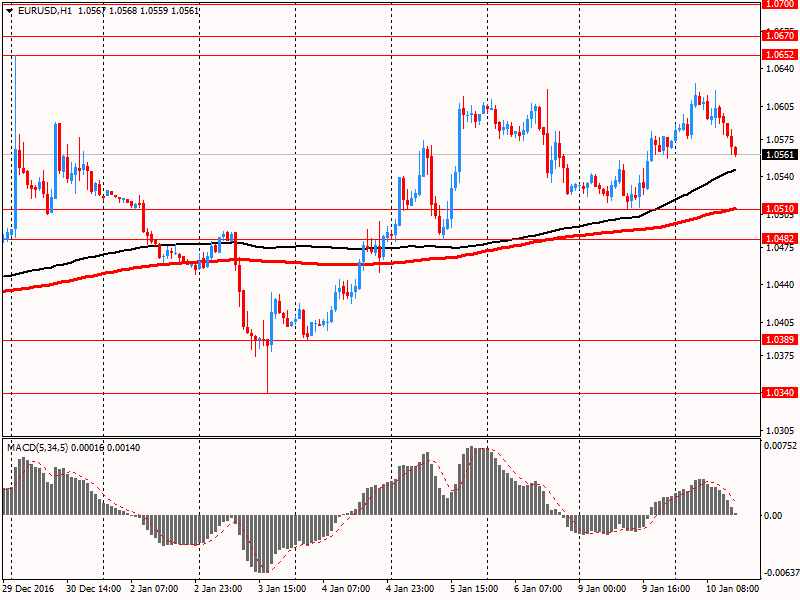The height and width of the screenshot is (600, 800).
Task: Click the 6 Jan 07:00 time label
Action: pyautogui.click(x=538, y=589)
